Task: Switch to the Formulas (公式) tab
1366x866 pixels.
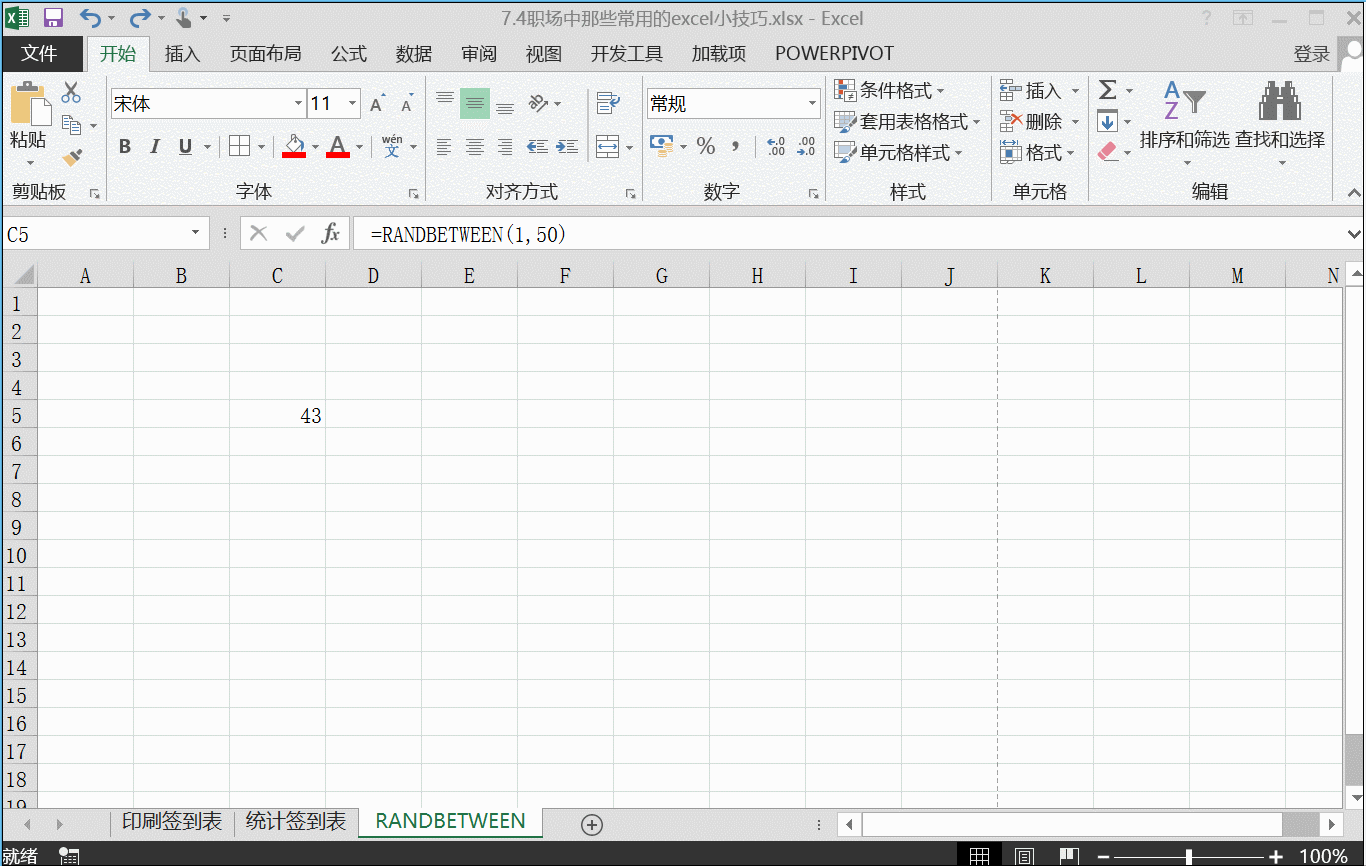Action: click(349, 54)
